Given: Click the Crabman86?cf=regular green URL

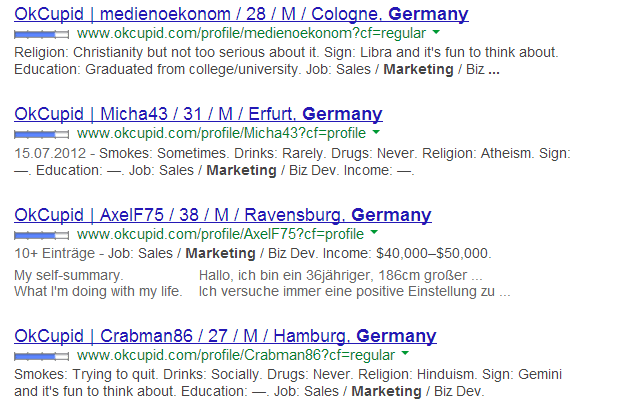Looking at the screenshot, I should click(x=236, y=355).
